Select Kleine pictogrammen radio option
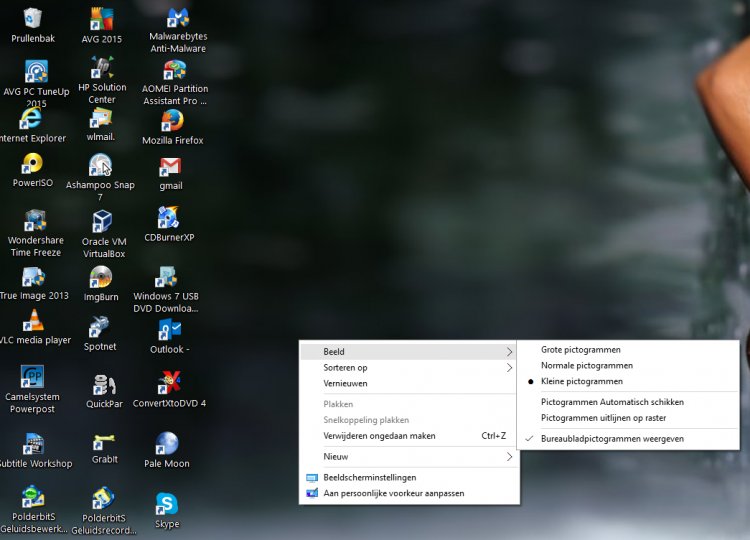The height and width of the screenshot is (540, 750). click(x=581, y=382)
